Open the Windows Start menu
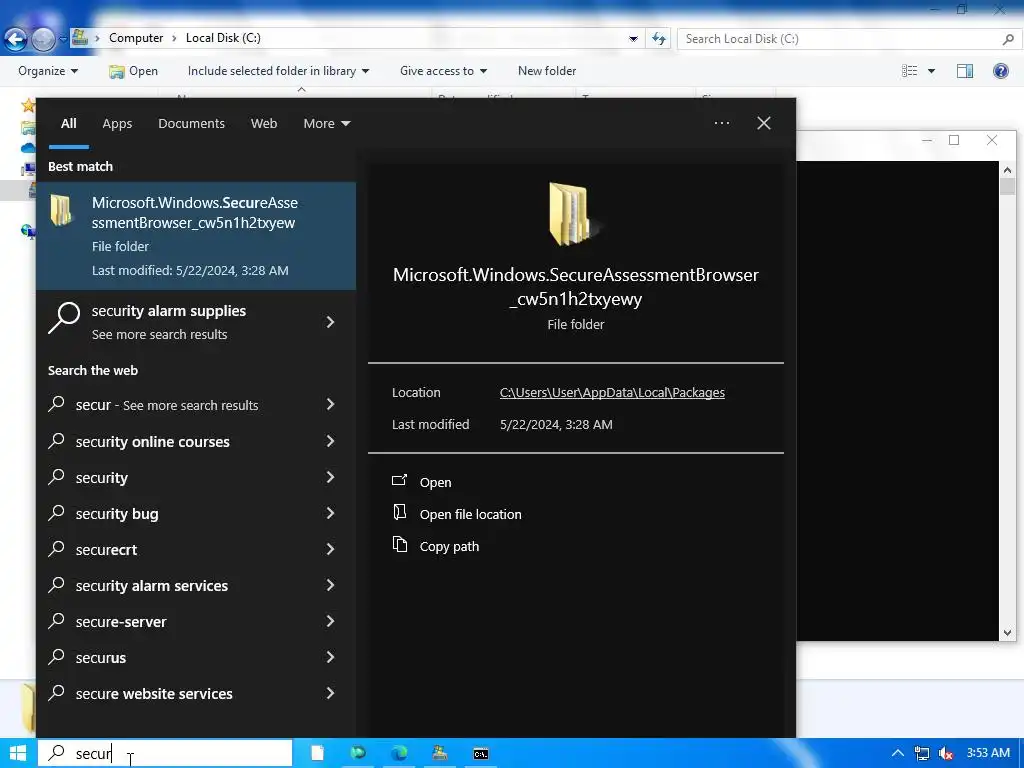This screenshot has width=1024, height=768. tap(18, 754)
